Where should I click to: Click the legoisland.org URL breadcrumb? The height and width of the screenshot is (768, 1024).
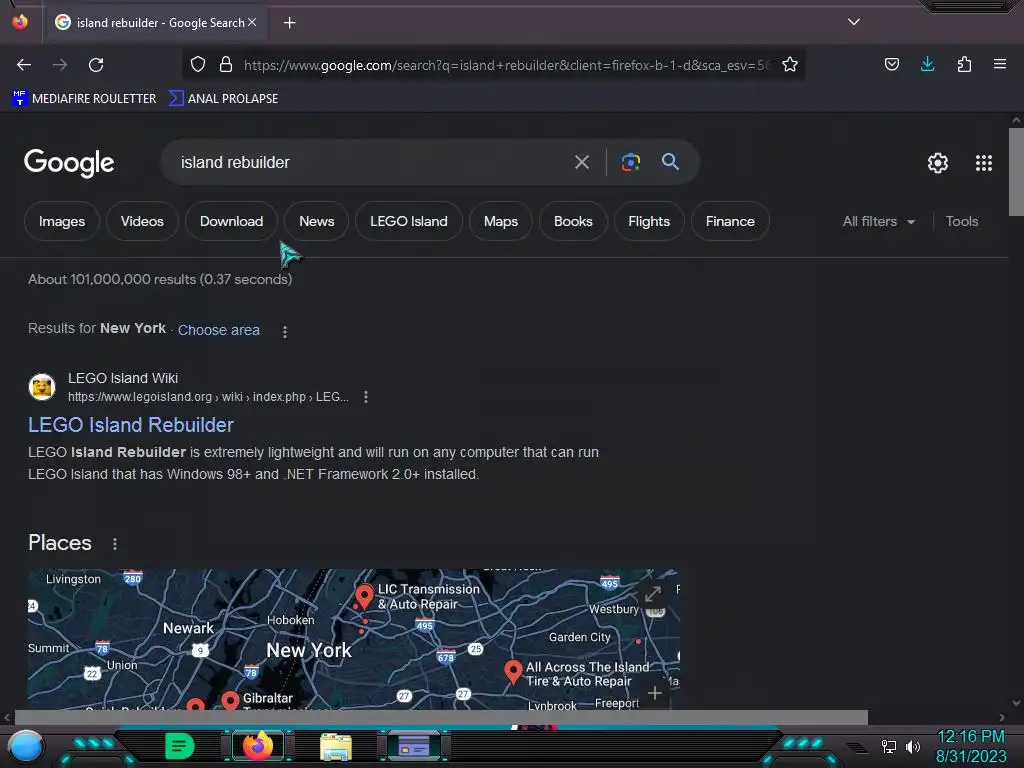click(x=208, y=397)
